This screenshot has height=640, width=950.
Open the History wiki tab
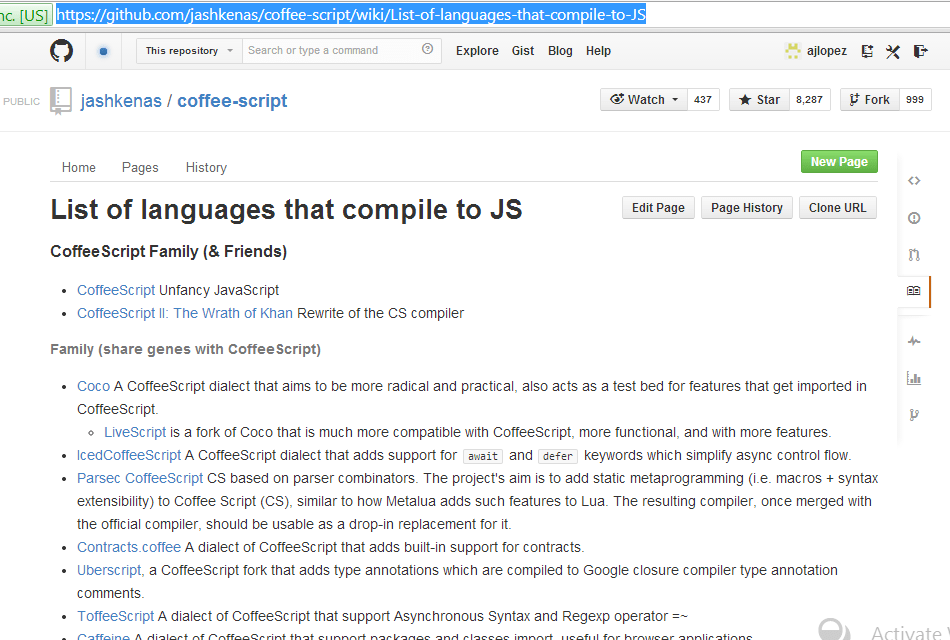coord(206,167)
